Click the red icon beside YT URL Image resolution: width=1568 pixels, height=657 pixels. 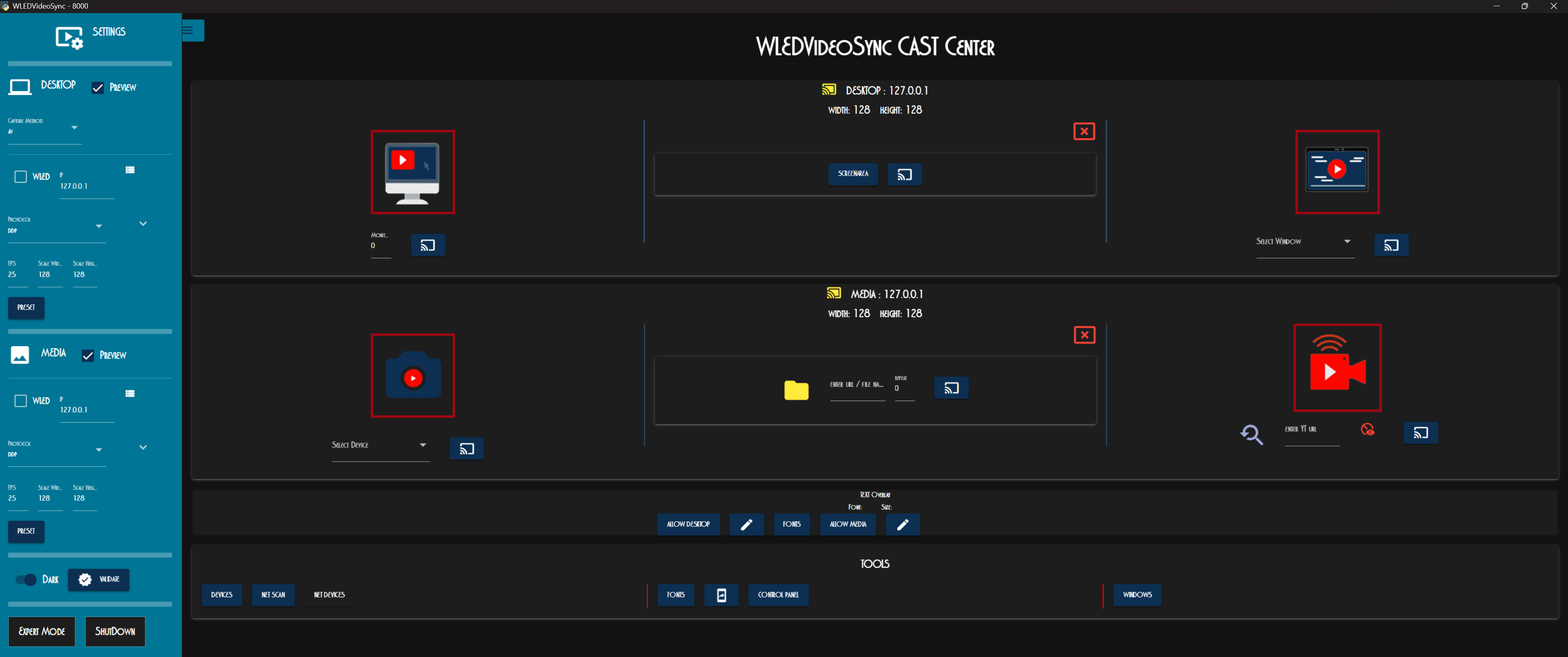coord(1368,430)
